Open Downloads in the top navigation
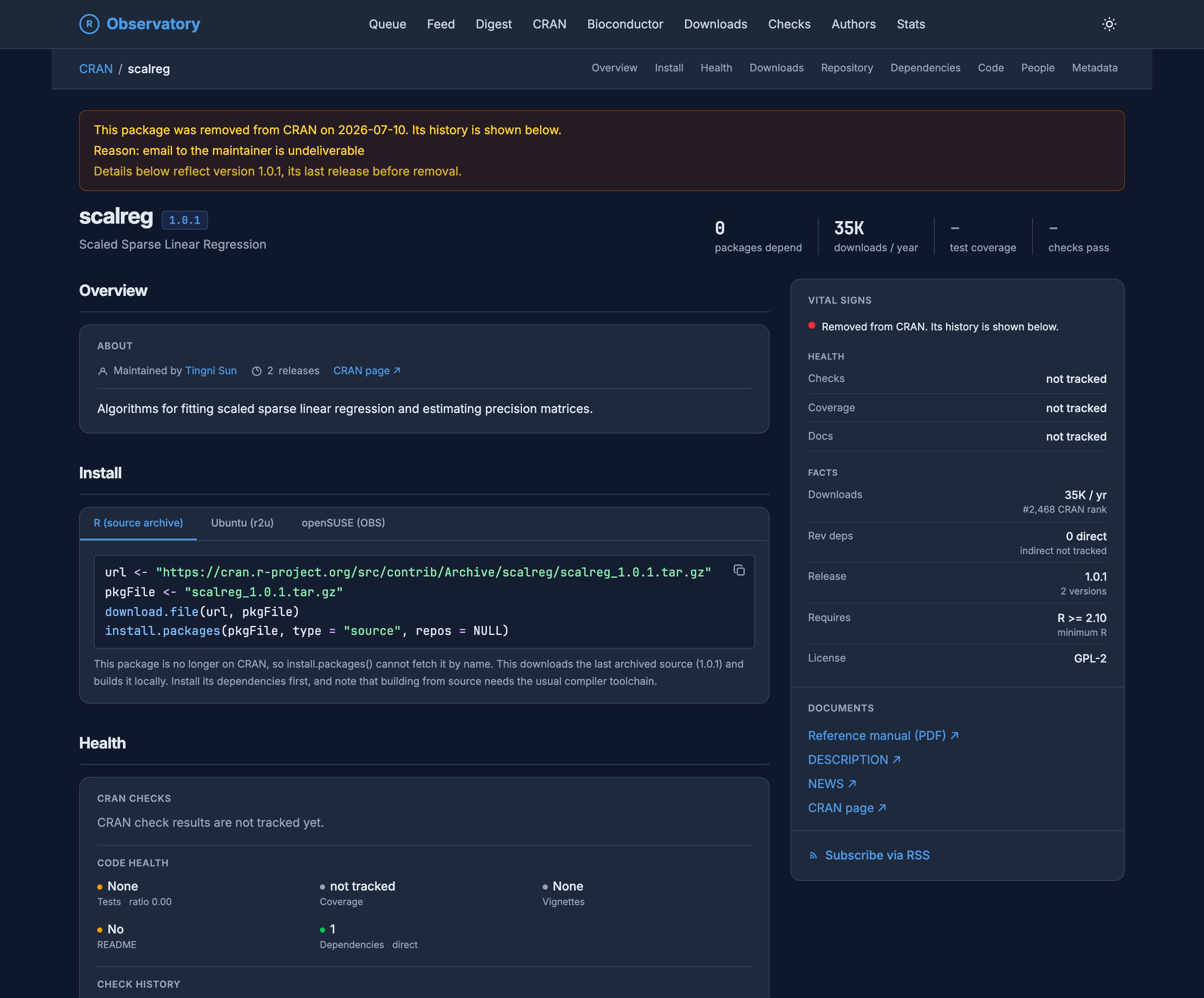This screenshot has height=998, width=1204. click(716, 24)
